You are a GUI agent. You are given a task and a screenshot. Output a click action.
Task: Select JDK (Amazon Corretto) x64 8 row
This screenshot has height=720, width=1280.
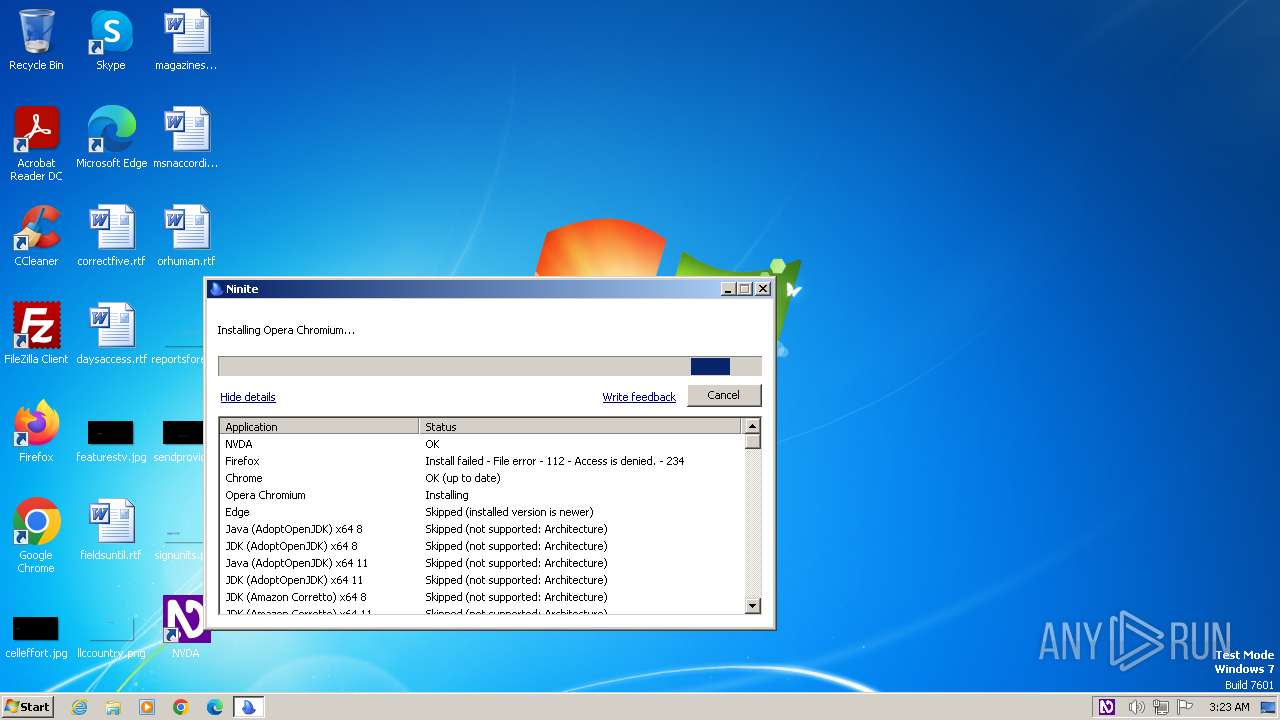482,597
